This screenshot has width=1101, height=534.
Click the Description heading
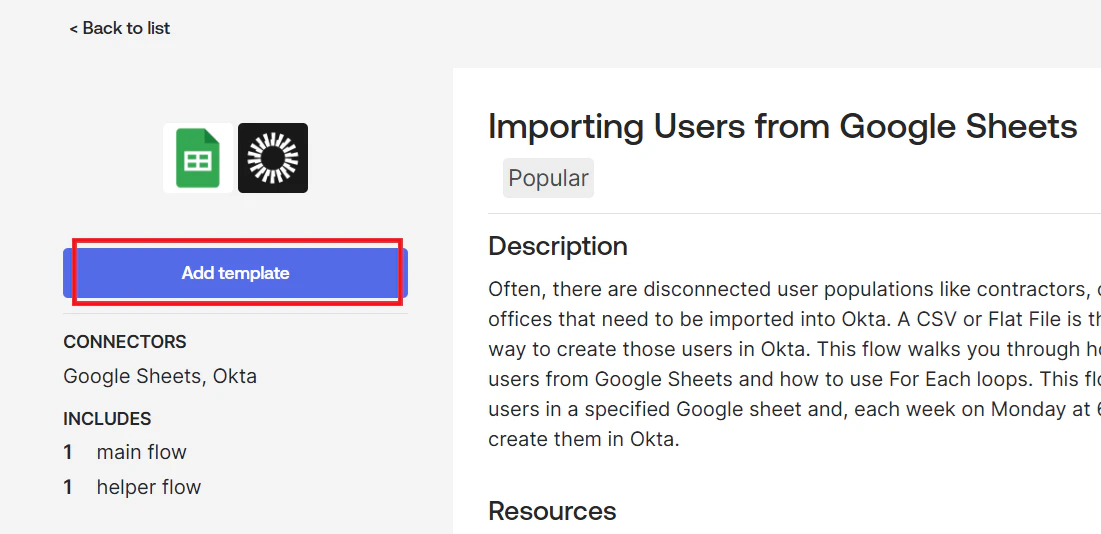(x=558, y=246)
